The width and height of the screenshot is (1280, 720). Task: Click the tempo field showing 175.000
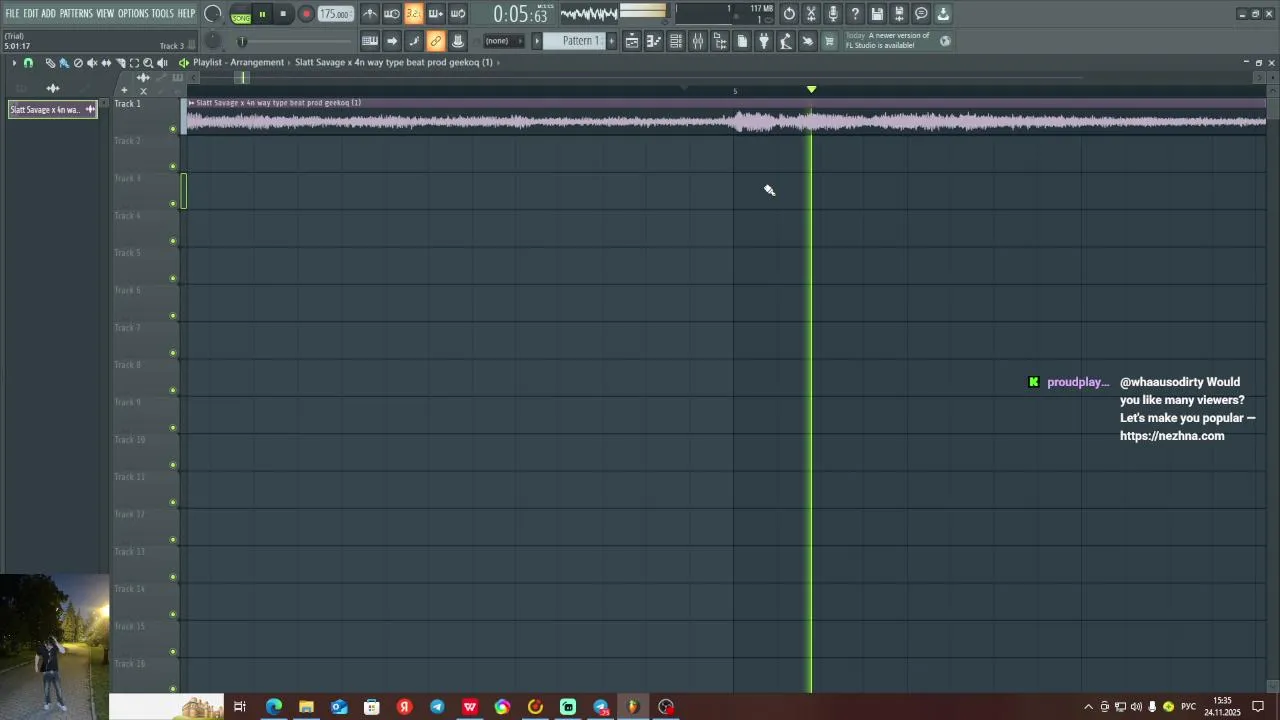click(x=335, y=14)
